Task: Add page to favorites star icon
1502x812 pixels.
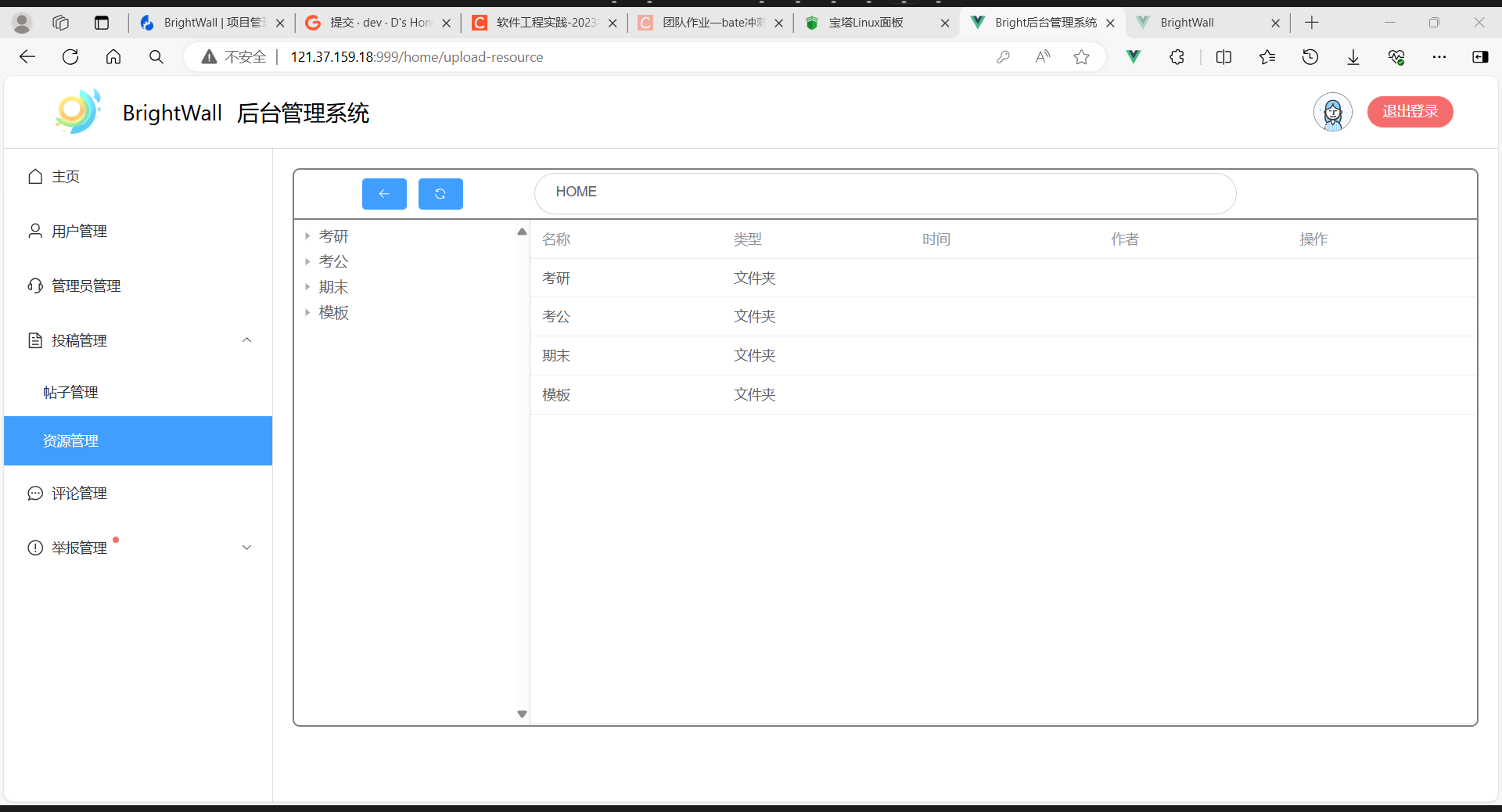Action: 1082,57
